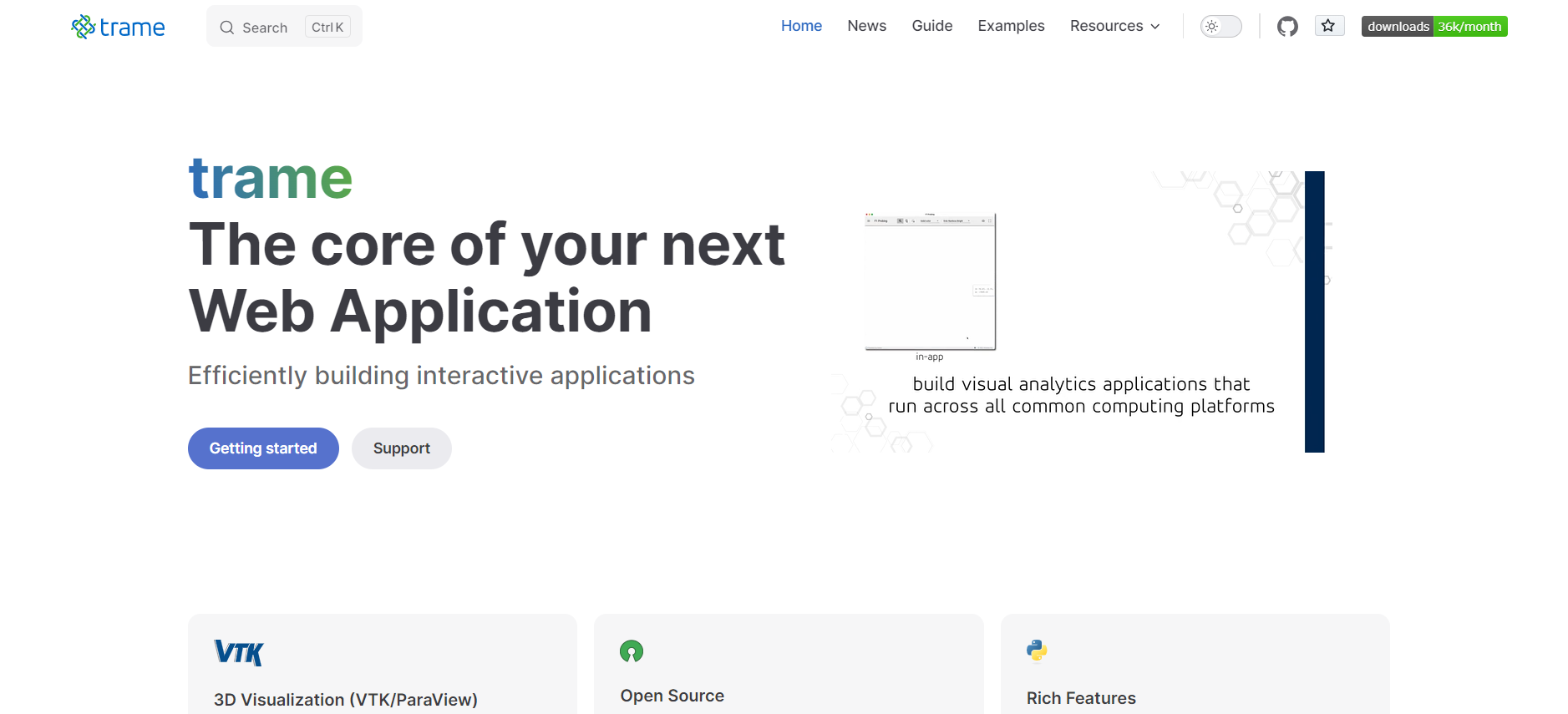Open the 3D Visualization (VTK/ParaView) card
The image size is (1568, 714).
(x=382, y=668)
